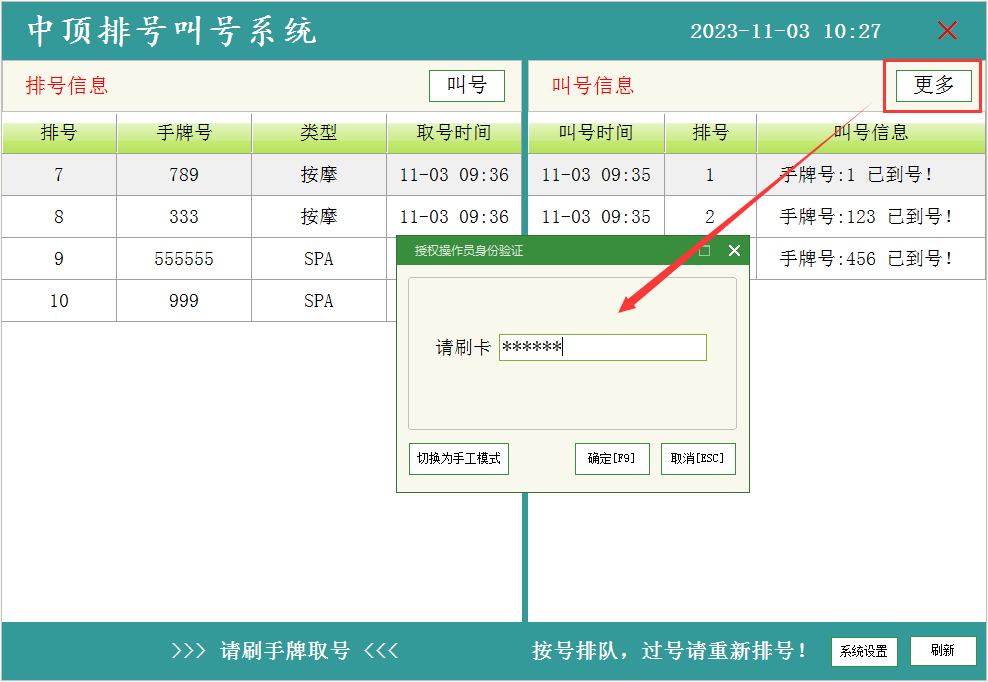Click the 中顶排号叫号系统 title text
The height and width of the screenshot is (682, 988).
tap(171, 31)
